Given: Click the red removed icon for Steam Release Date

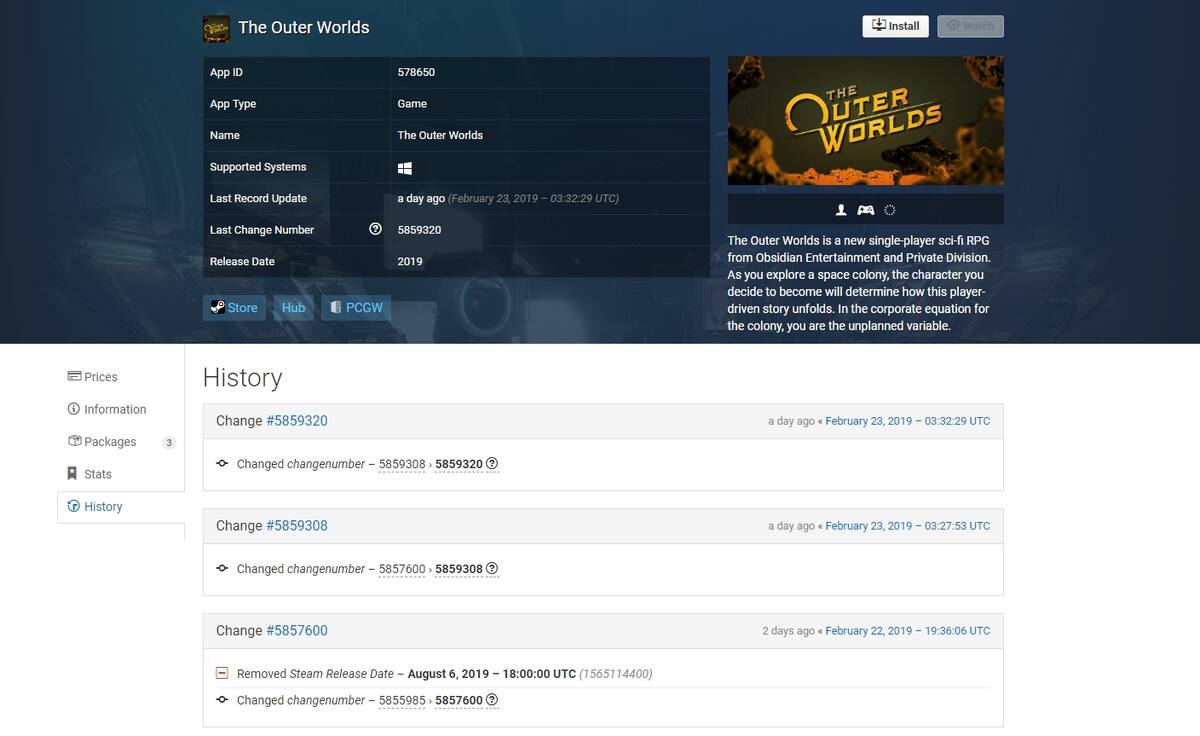Looking at the screenshot, I should 222,674.
